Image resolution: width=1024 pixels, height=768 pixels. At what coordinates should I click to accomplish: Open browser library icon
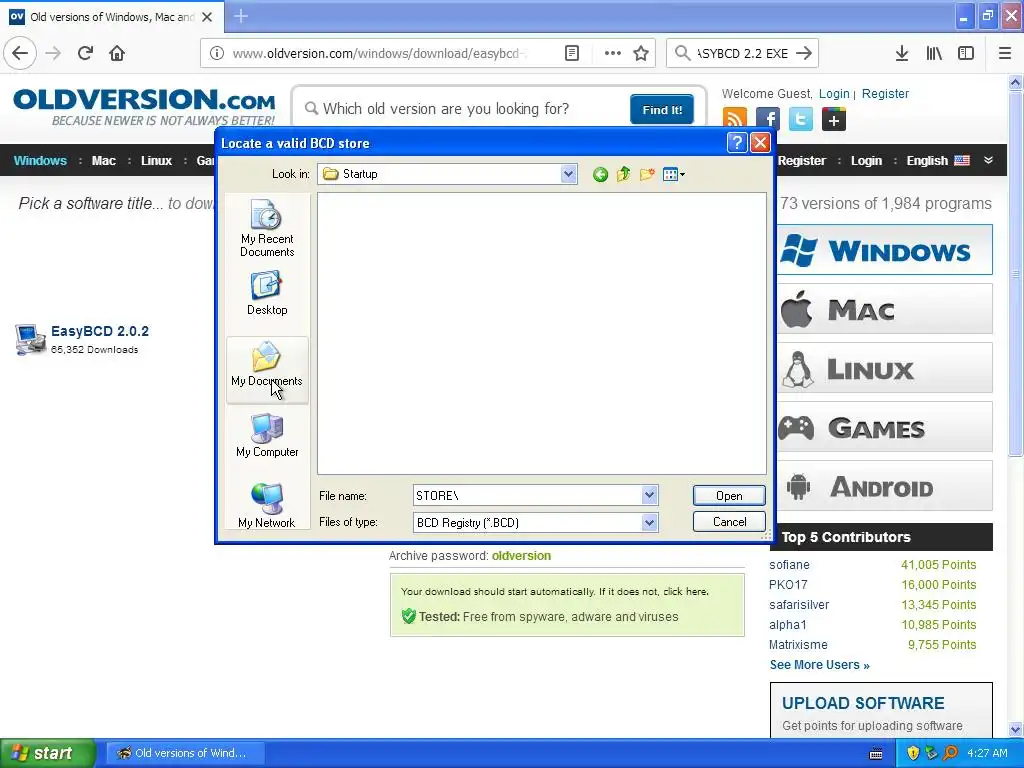click(934, 53)
